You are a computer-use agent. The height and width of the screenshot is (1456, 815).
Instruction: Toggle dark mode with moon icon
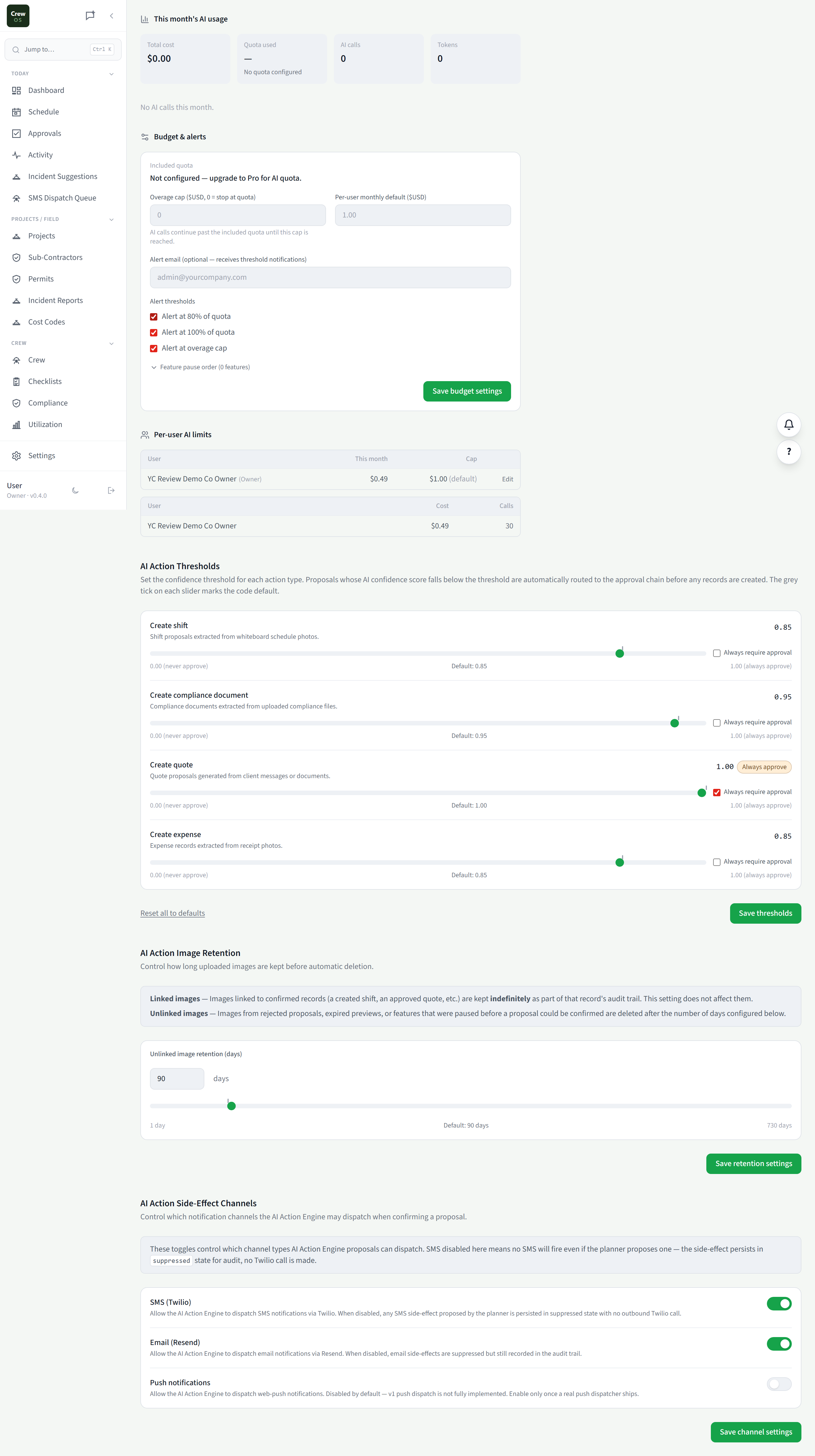(x=75, y=491)
